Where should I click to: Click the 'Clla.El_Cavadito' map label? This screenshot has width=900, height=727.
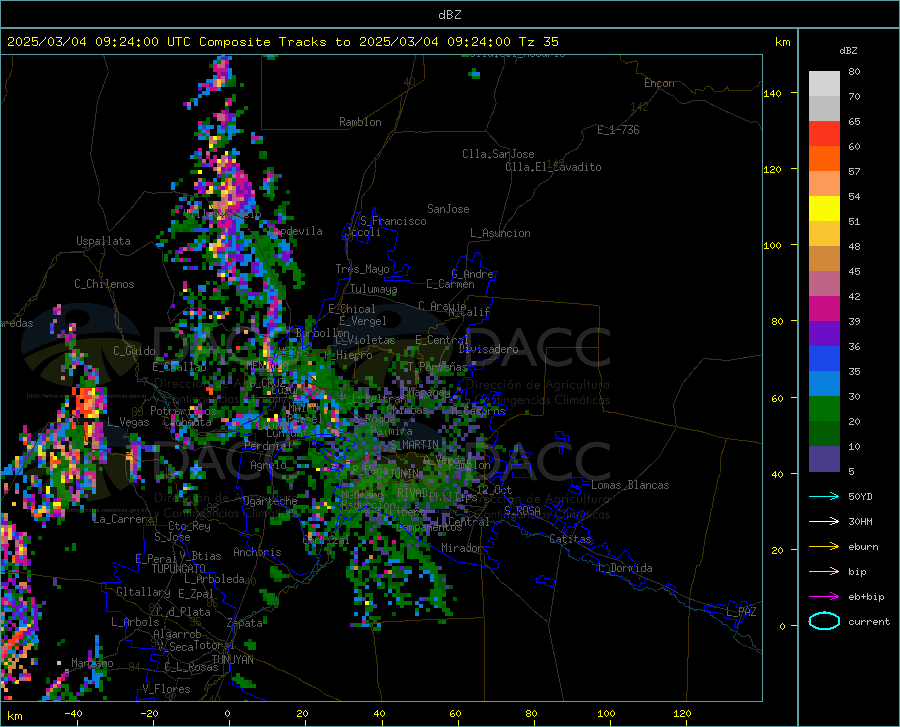tap(553, 167)
